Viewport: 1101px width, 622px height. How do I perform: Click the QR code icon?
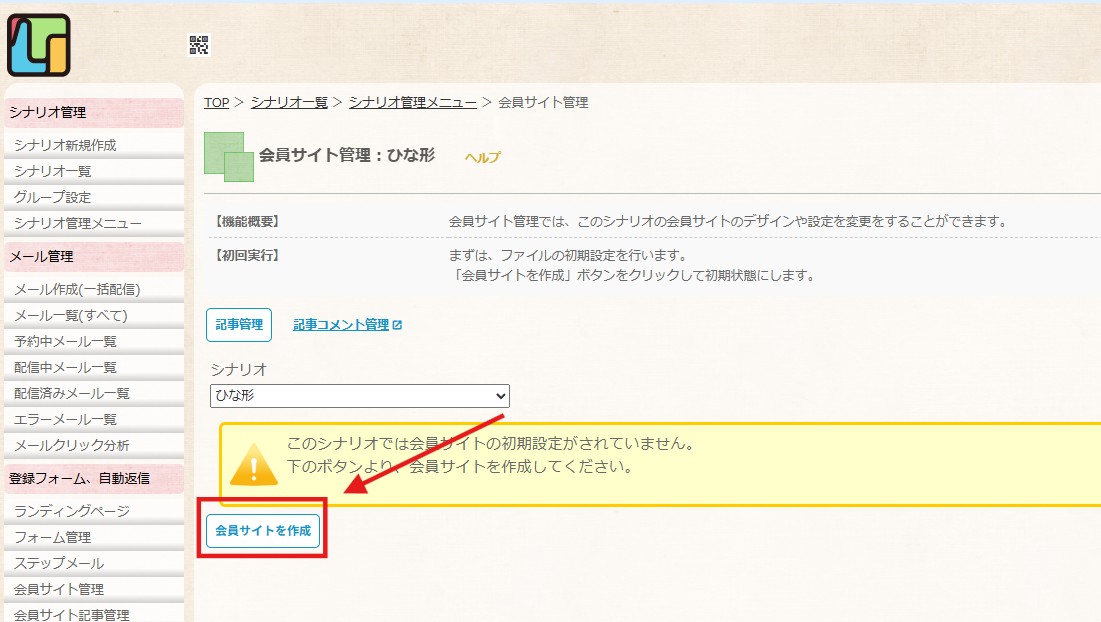199,45
